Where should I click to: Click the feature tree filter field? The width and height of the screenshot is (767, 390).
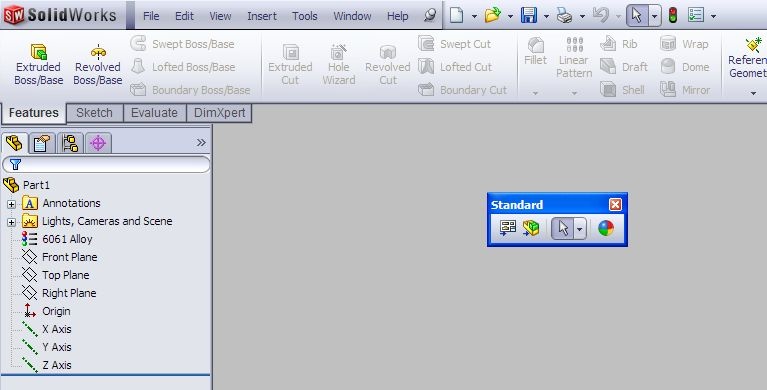point(106,164)
